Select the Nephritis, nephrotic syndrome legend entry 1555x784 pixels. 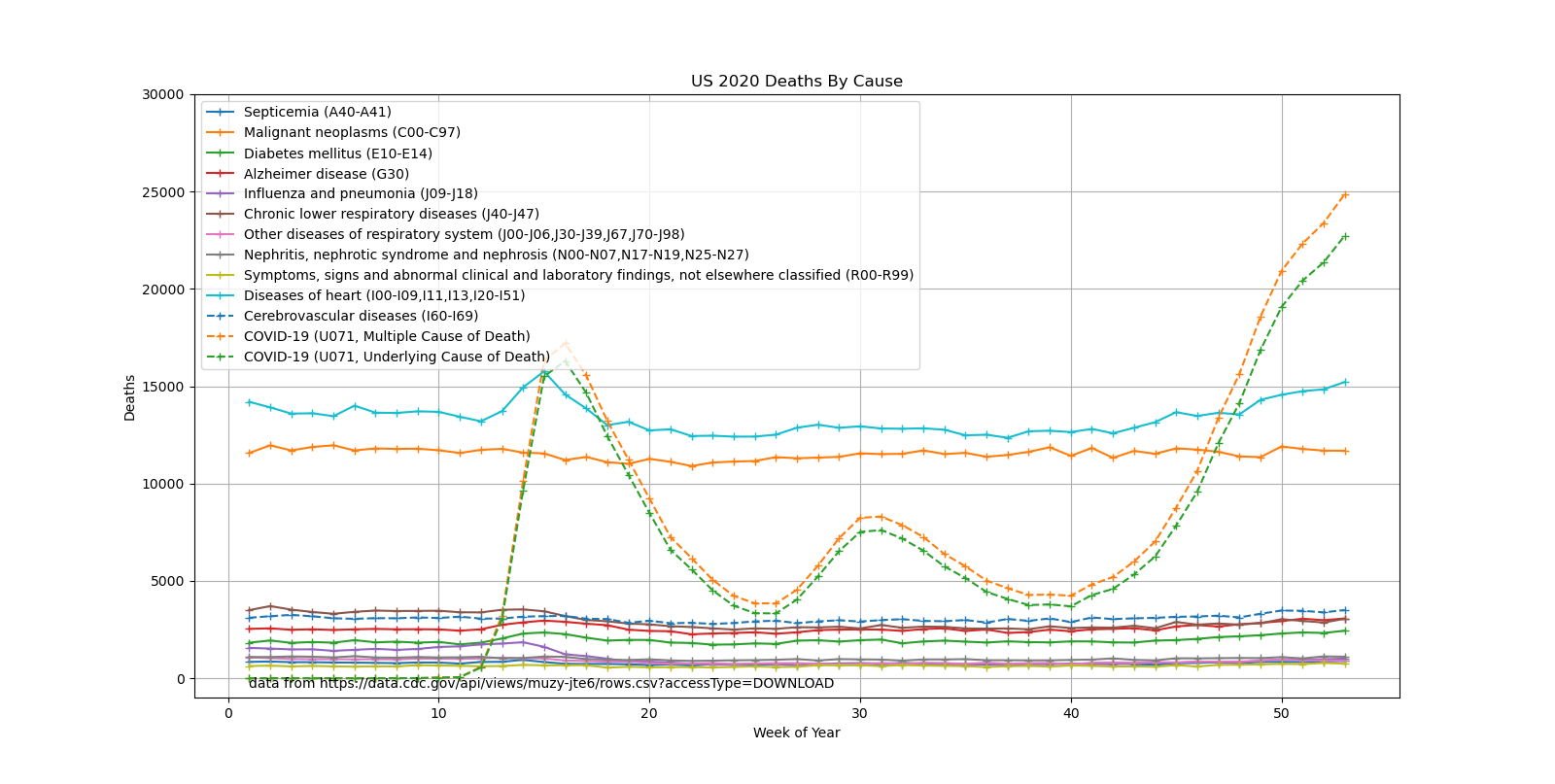[x=496, y=256]
